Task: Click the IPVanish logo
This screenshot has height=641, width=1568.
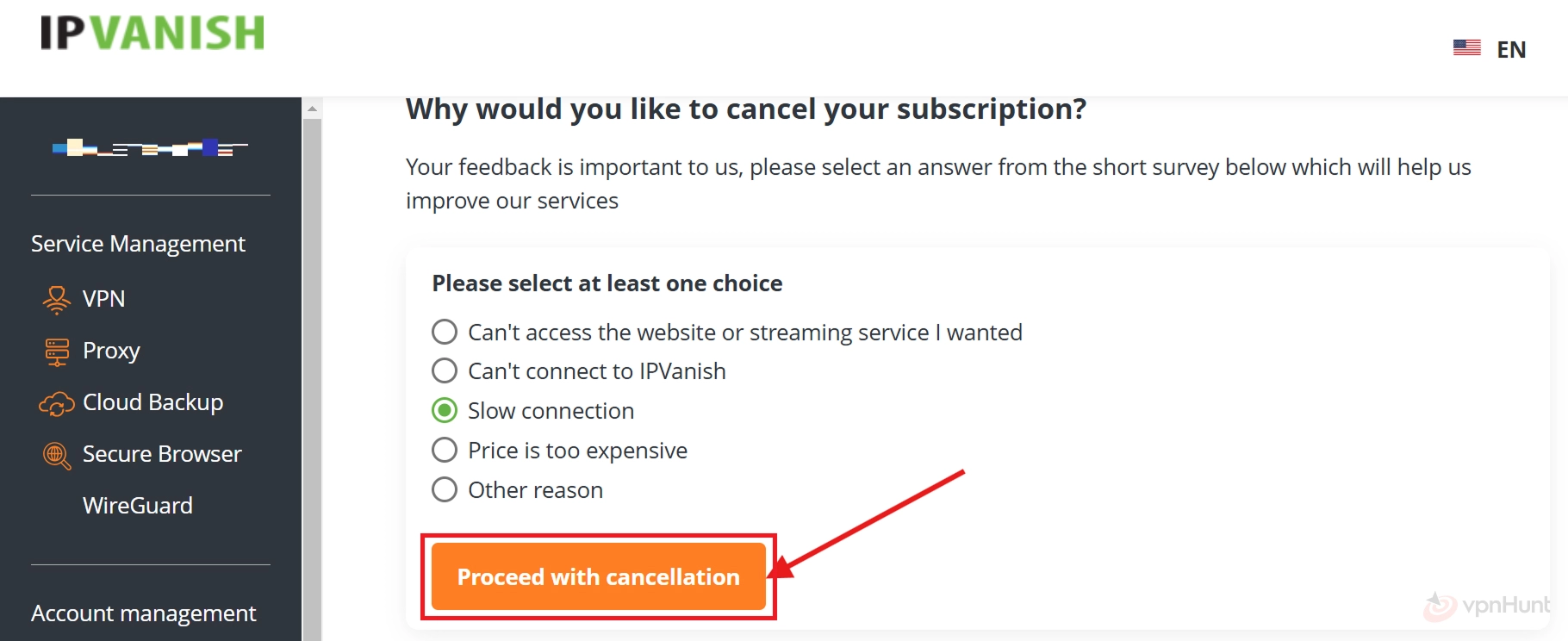Action: 152,34
